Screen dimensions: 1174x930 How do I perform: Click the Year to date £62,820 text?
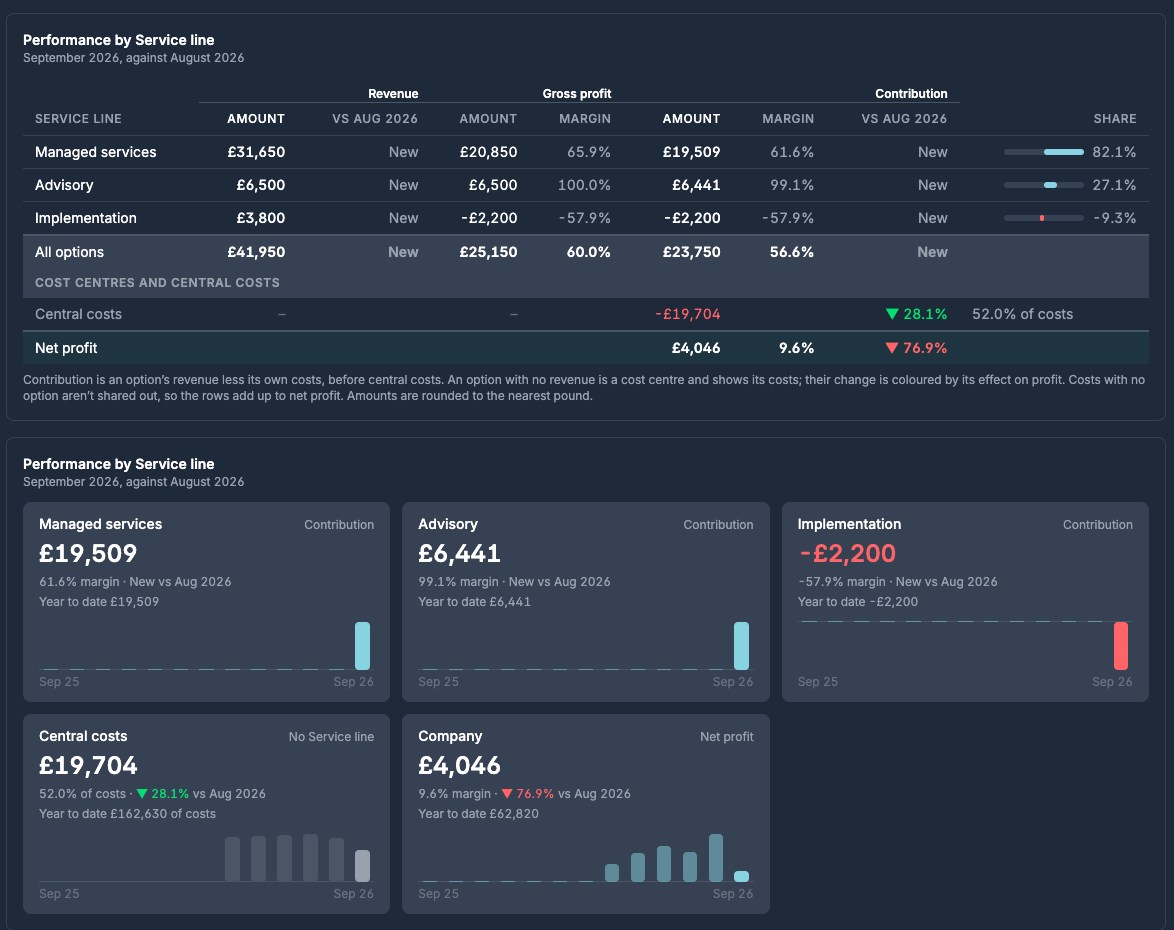click(478, 814)
